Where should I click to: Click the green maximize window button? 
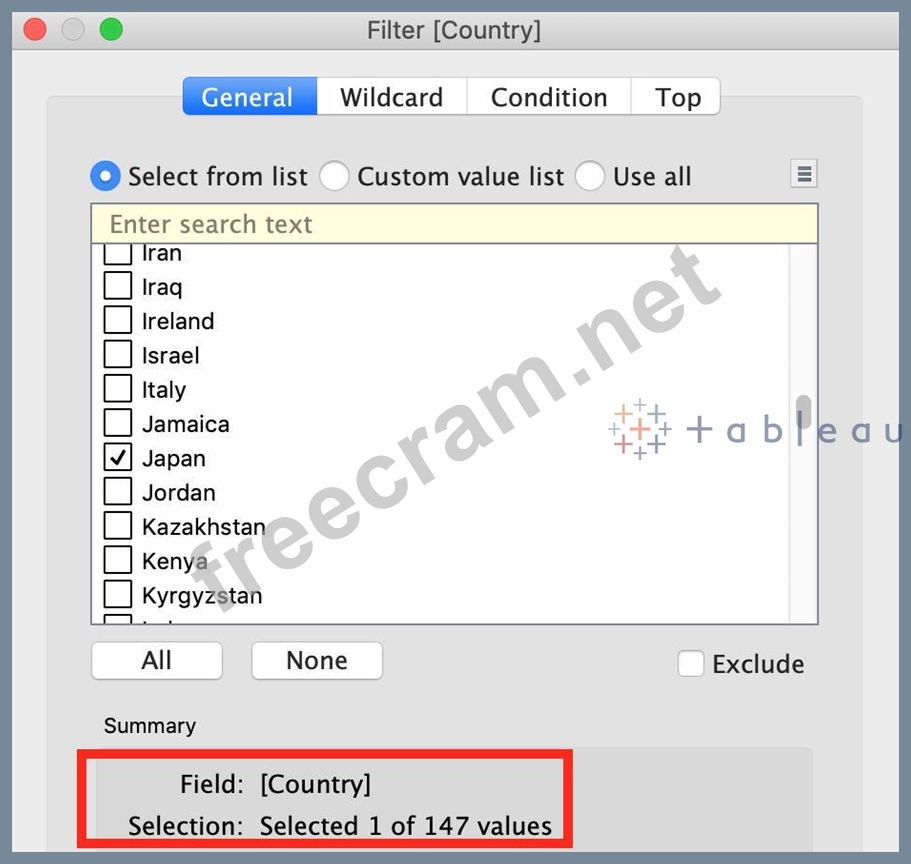click(111, 30)
